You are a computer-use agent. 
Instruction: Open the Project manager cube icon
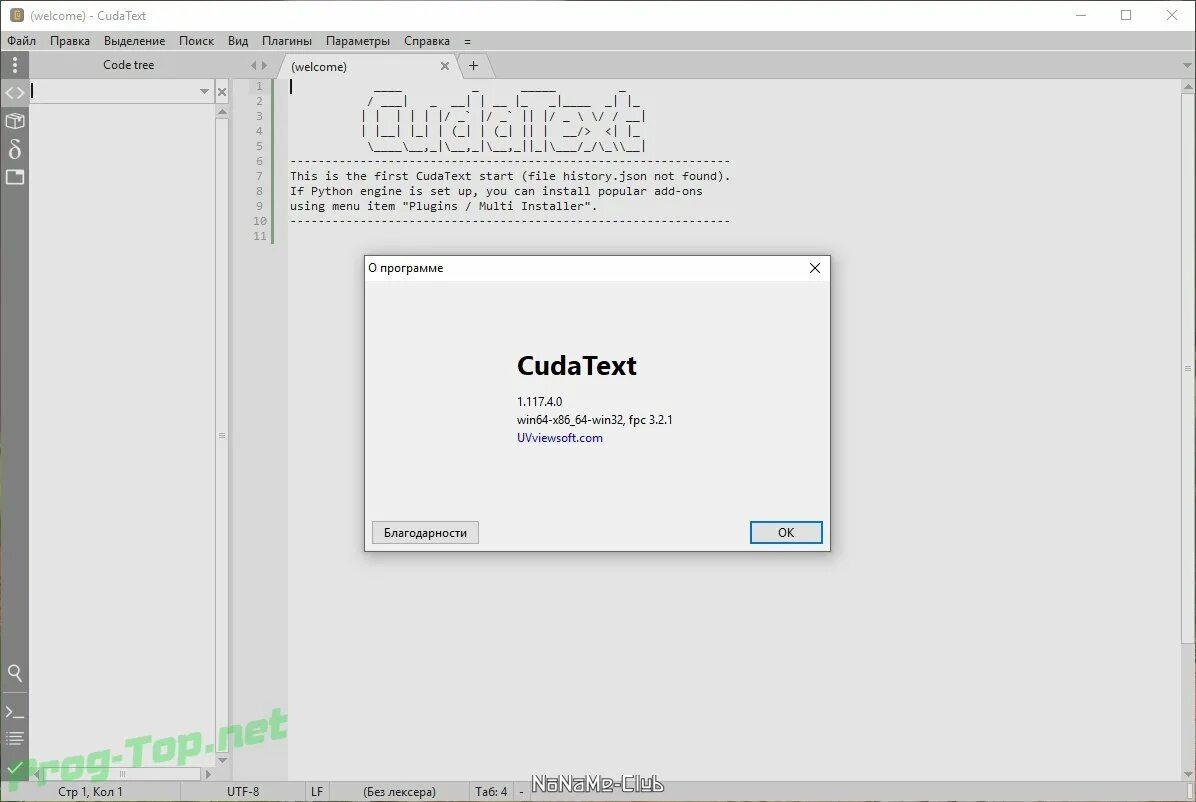[14, 121]
